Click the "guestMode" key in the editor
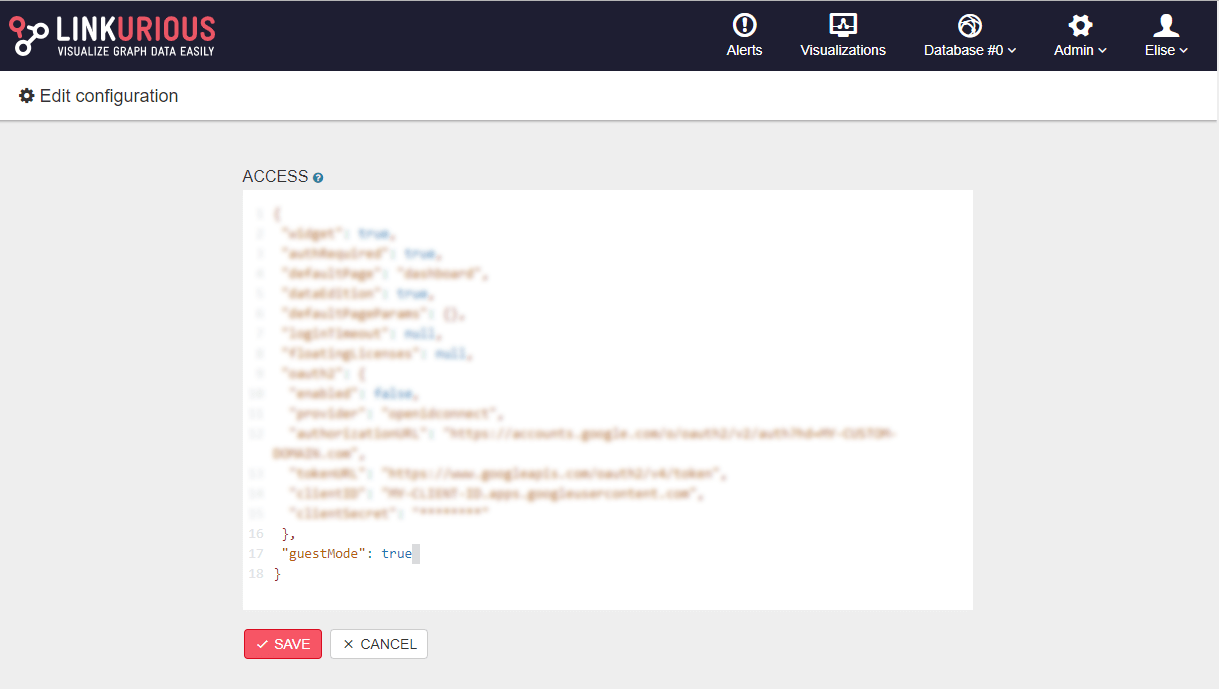This screenshot has height=689, width=1219. pos(323,553)
